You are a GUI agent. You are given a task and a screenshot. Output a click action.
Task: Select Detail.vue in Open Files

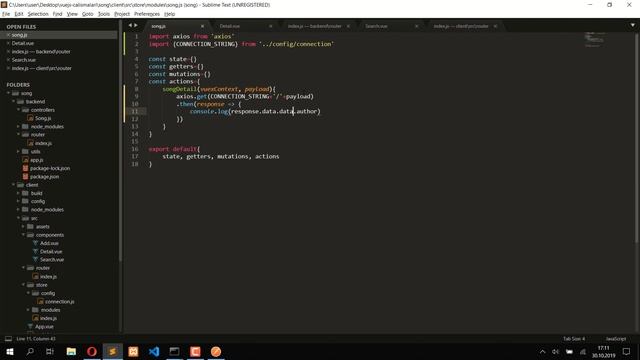[23, 43]
